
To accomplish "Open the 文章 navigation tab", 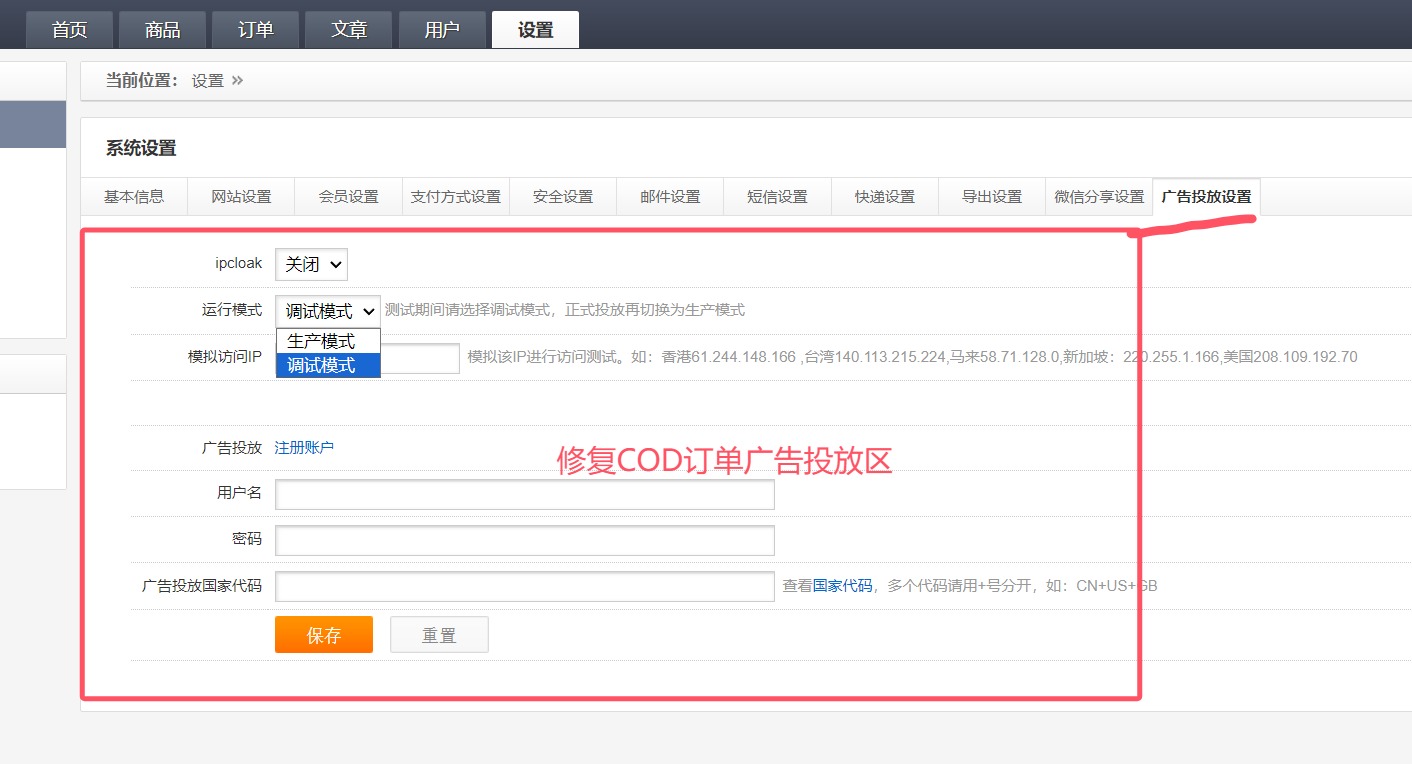I will coord(349,30).
